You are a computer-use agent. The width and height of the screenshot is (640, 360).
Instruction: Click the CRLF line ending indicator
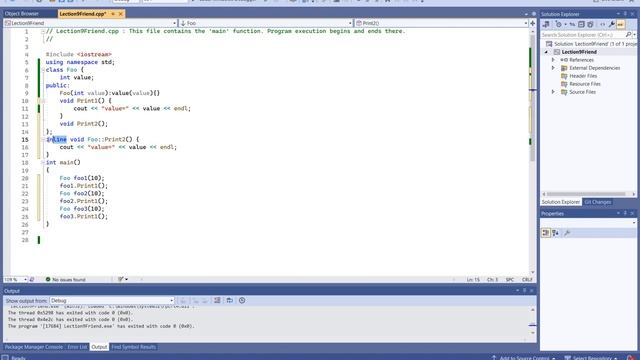point(527,280)
